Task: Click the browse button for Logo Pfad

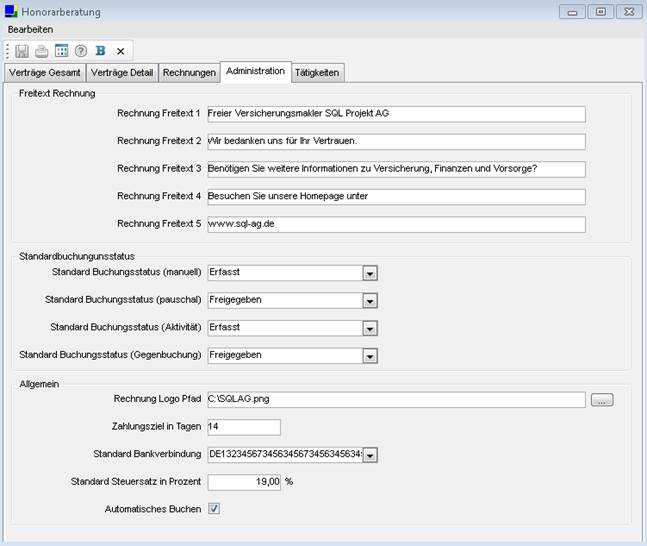Action: coord(601,400)
